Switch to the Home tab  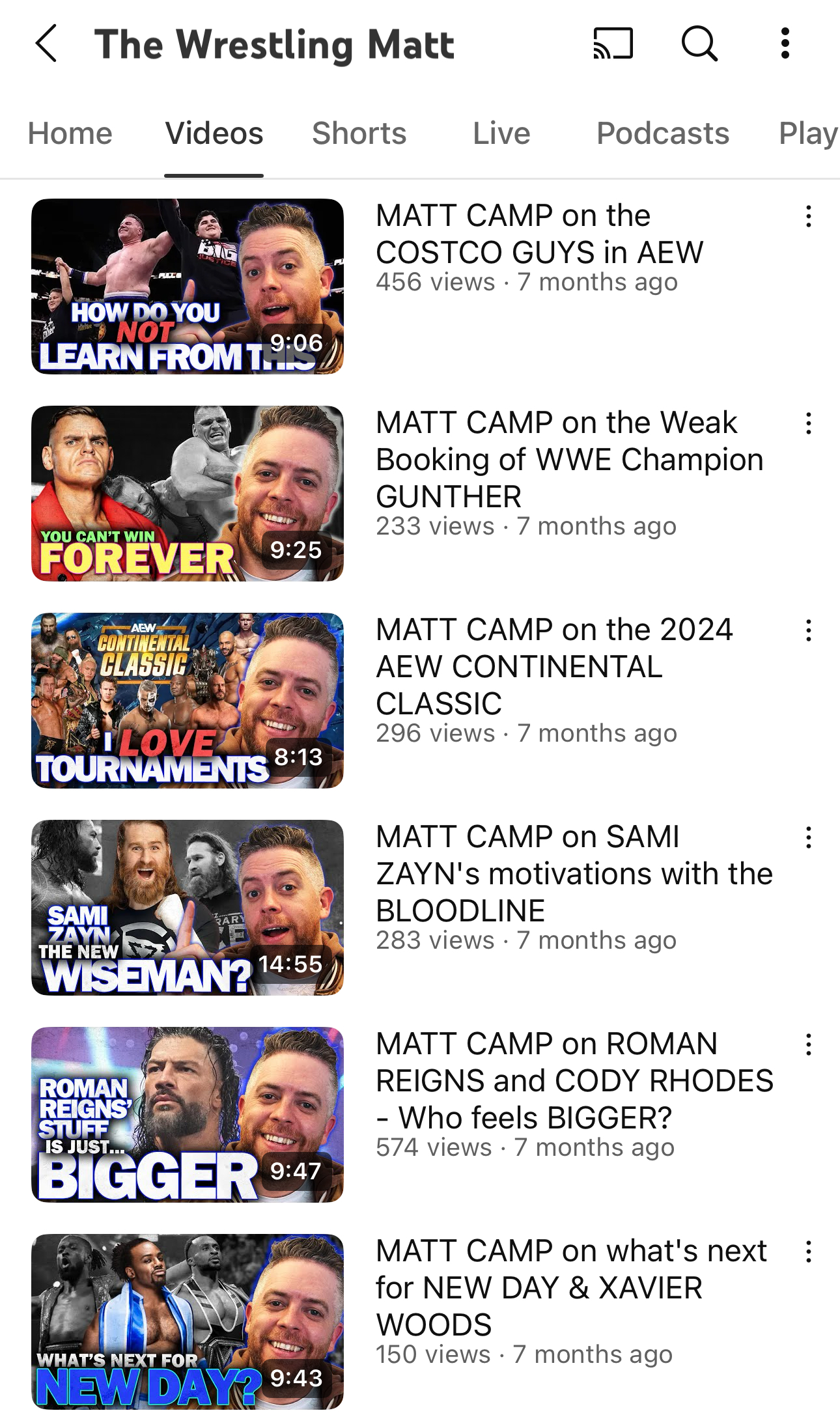[70, 133]
